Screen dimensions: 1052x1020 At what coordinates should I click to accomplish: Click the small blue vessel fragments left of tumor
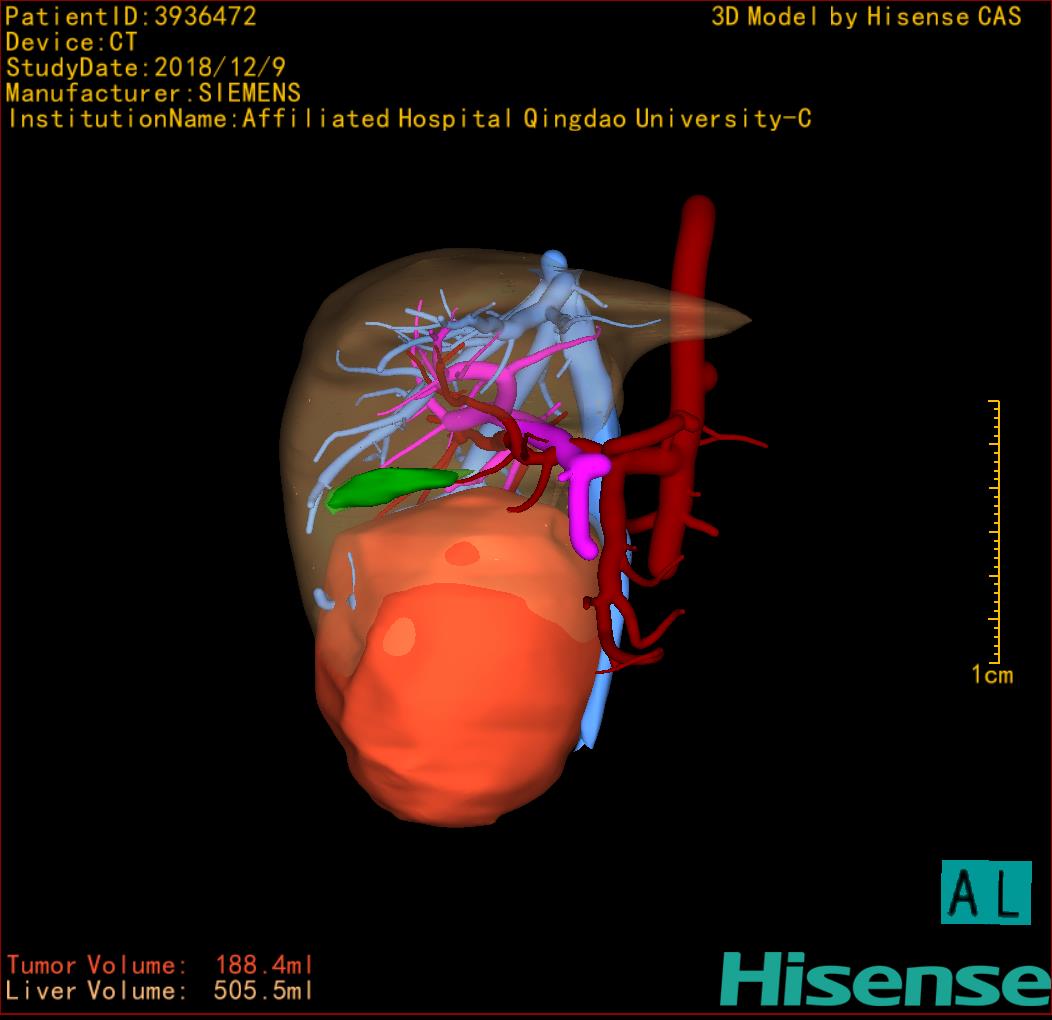coord(335,590)
